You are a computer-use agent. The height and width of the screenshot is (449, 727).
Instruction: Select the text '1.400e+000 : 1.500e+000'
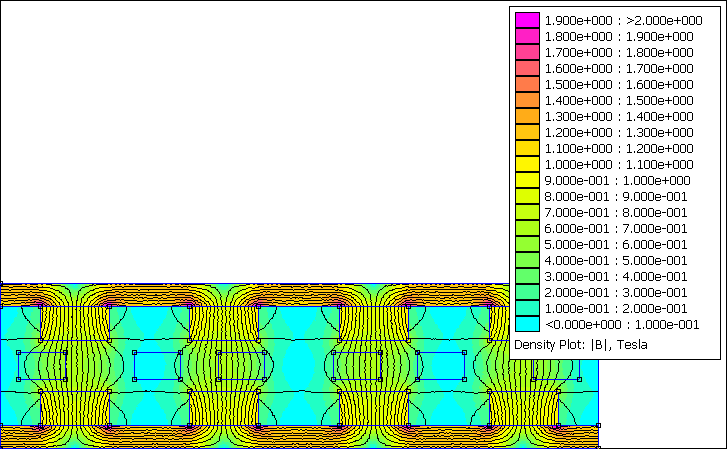coord(619,100)
